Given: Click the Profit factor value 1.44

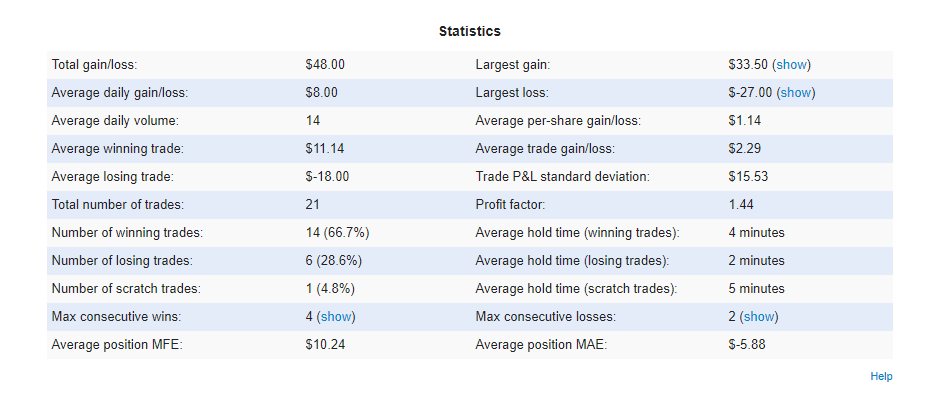Looking at the screenshot, I should pos(741,204).
